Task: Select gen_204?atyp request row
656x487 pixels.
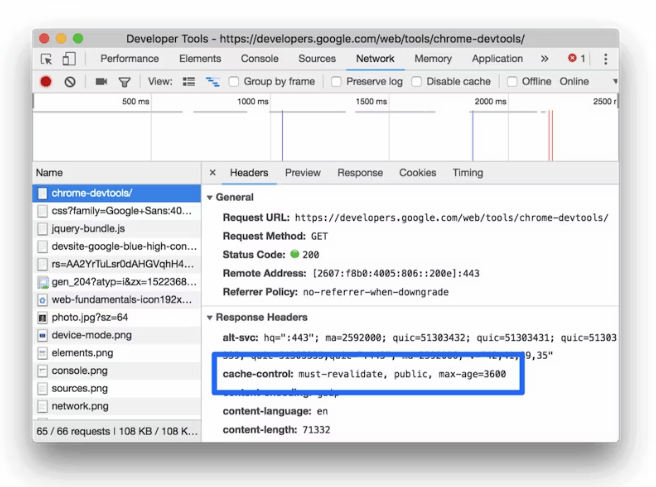Action: [117, 282]
